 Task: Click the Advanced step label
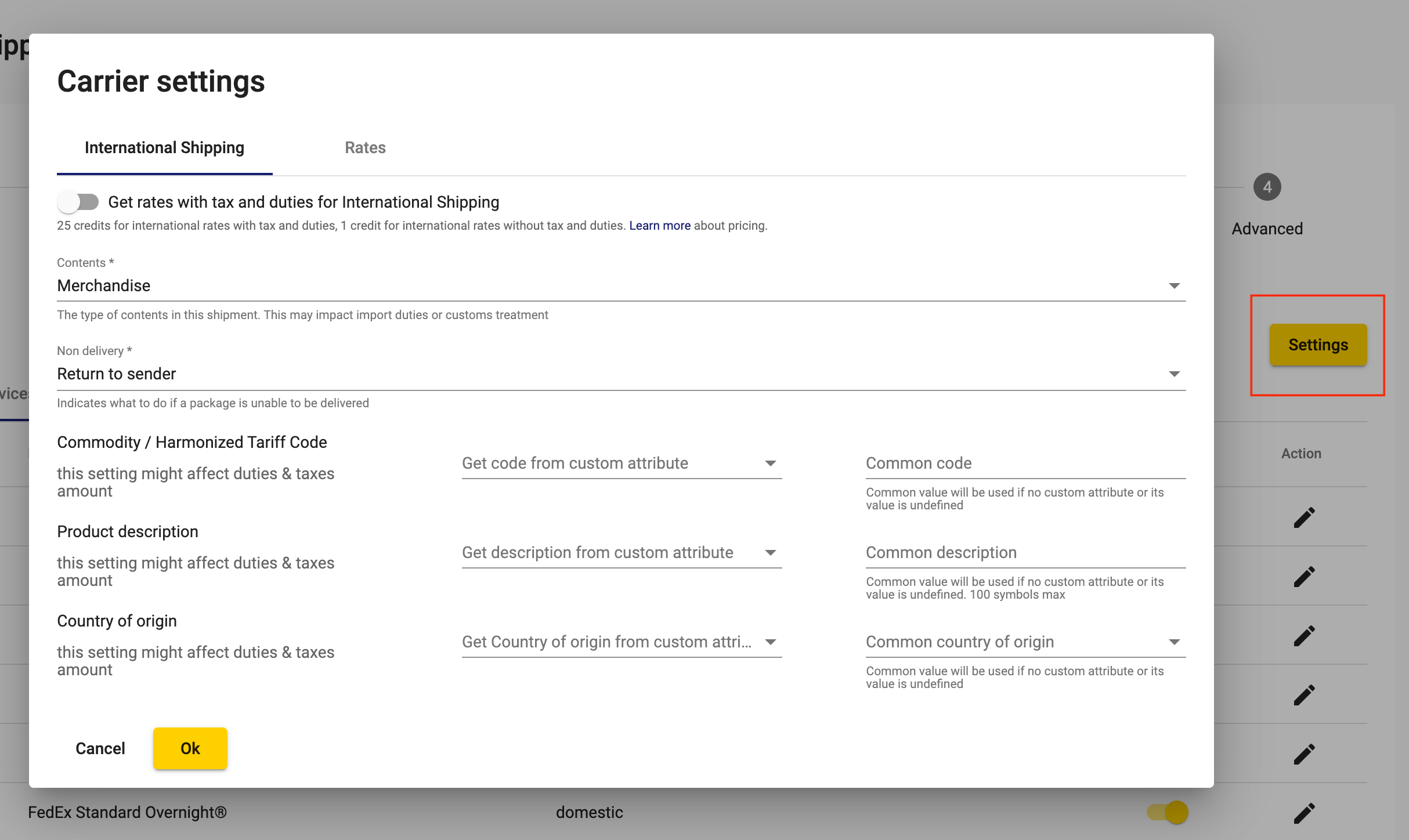click(x=1267, y=229)
